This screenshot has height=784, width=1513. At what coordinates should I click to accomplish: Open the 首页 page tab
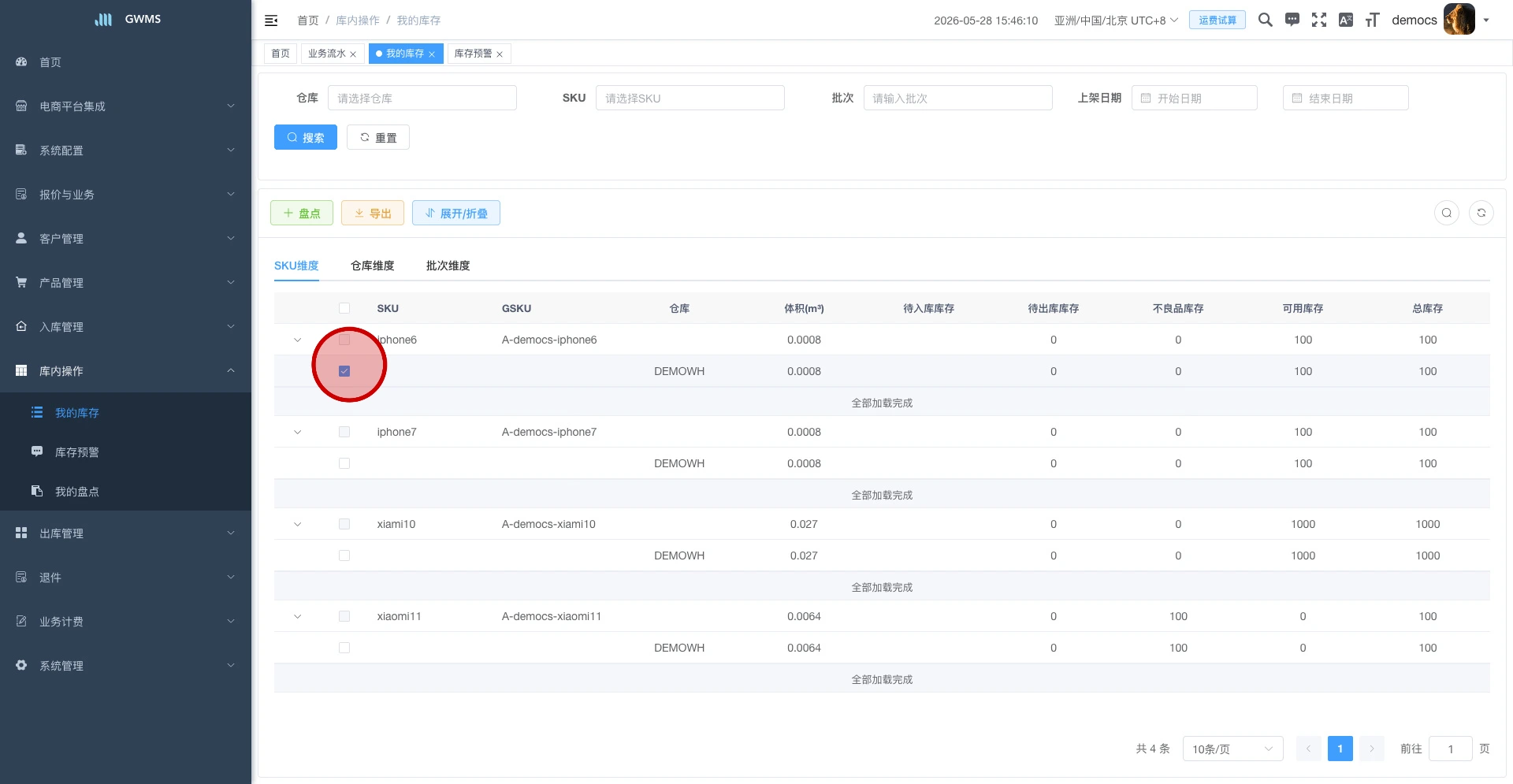[281, 54]
